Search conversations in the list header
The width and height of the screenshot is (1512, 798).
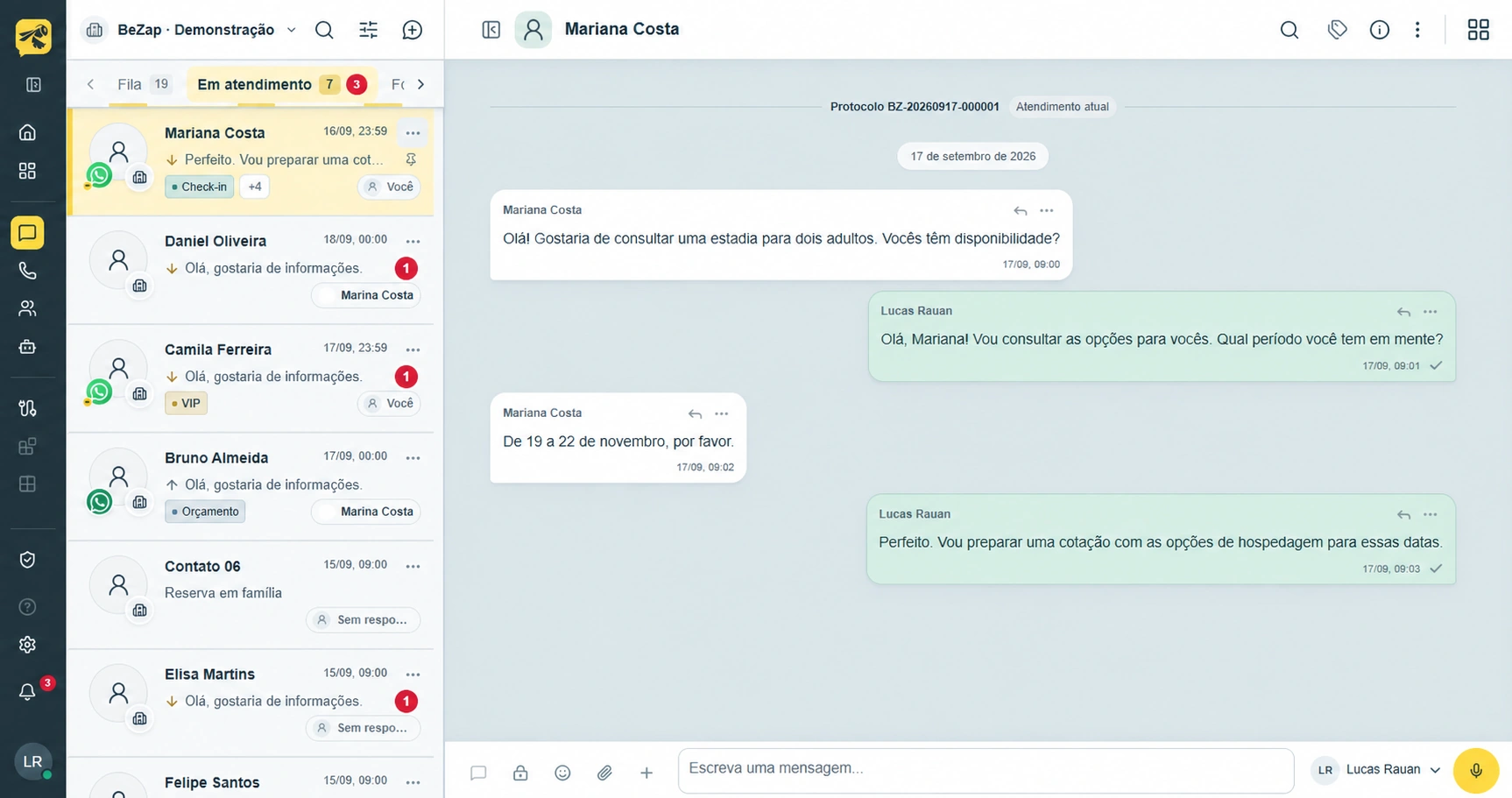tap(324, 30)
